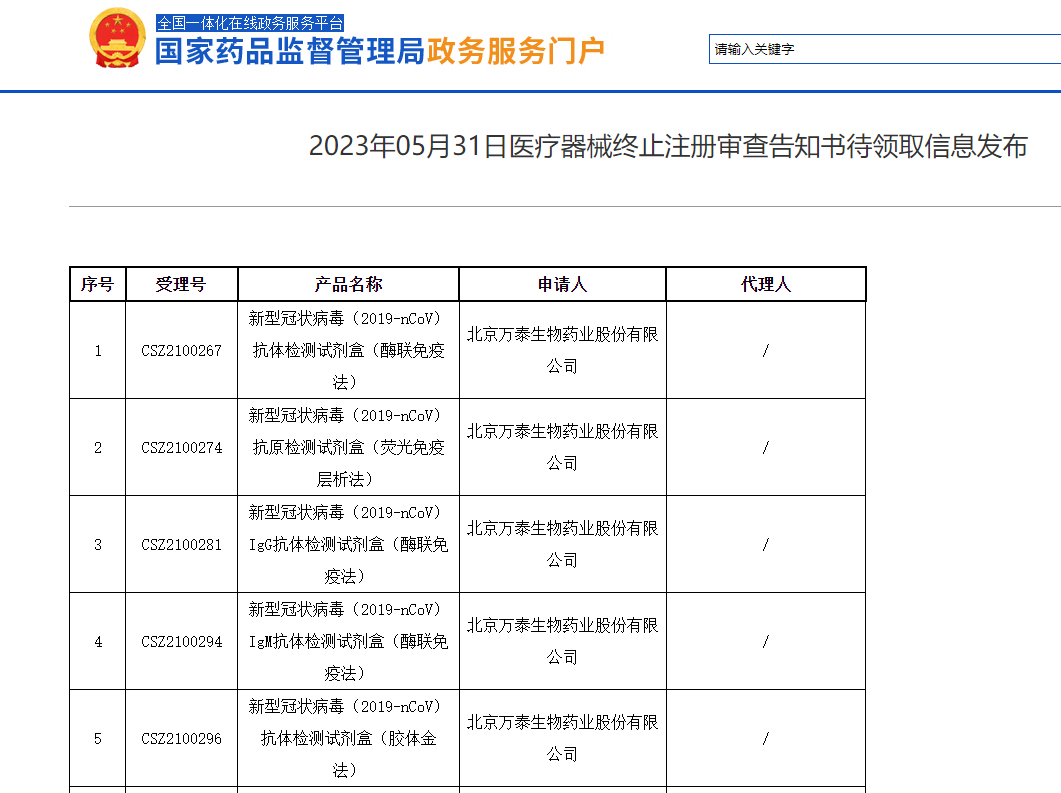Select acceptance number CSZ2100267
The image size is (1061, 793).
pos(181,351)
